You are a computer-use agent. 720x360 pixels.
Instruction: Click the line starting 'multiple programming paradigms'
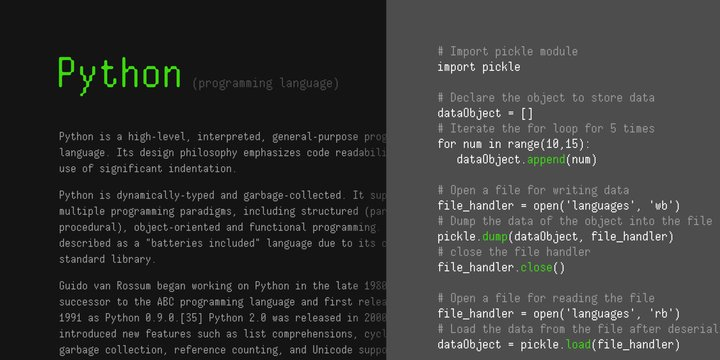click(222, 212)
